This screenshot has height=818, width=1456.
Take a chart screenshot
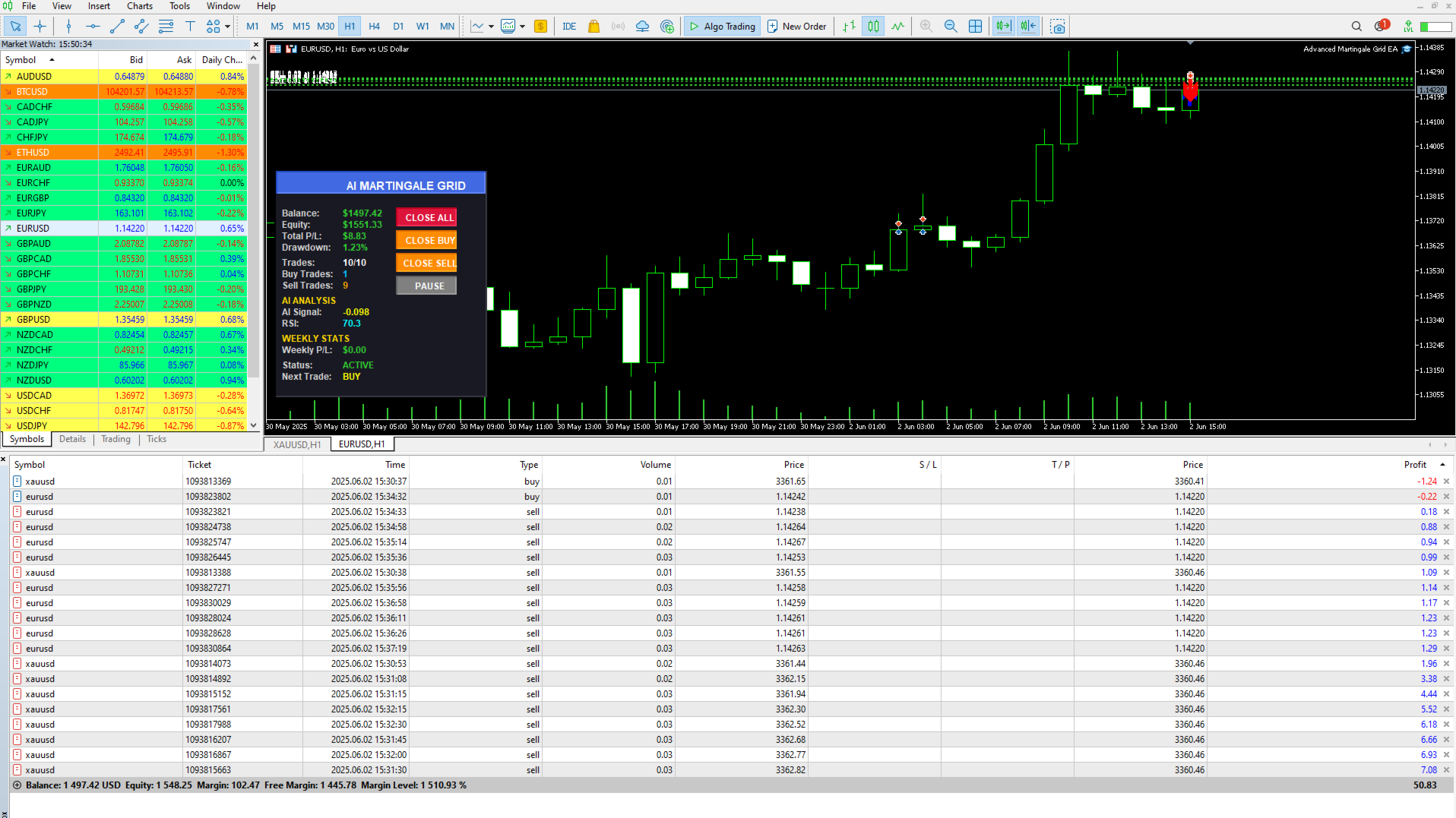coord(1057,26)
